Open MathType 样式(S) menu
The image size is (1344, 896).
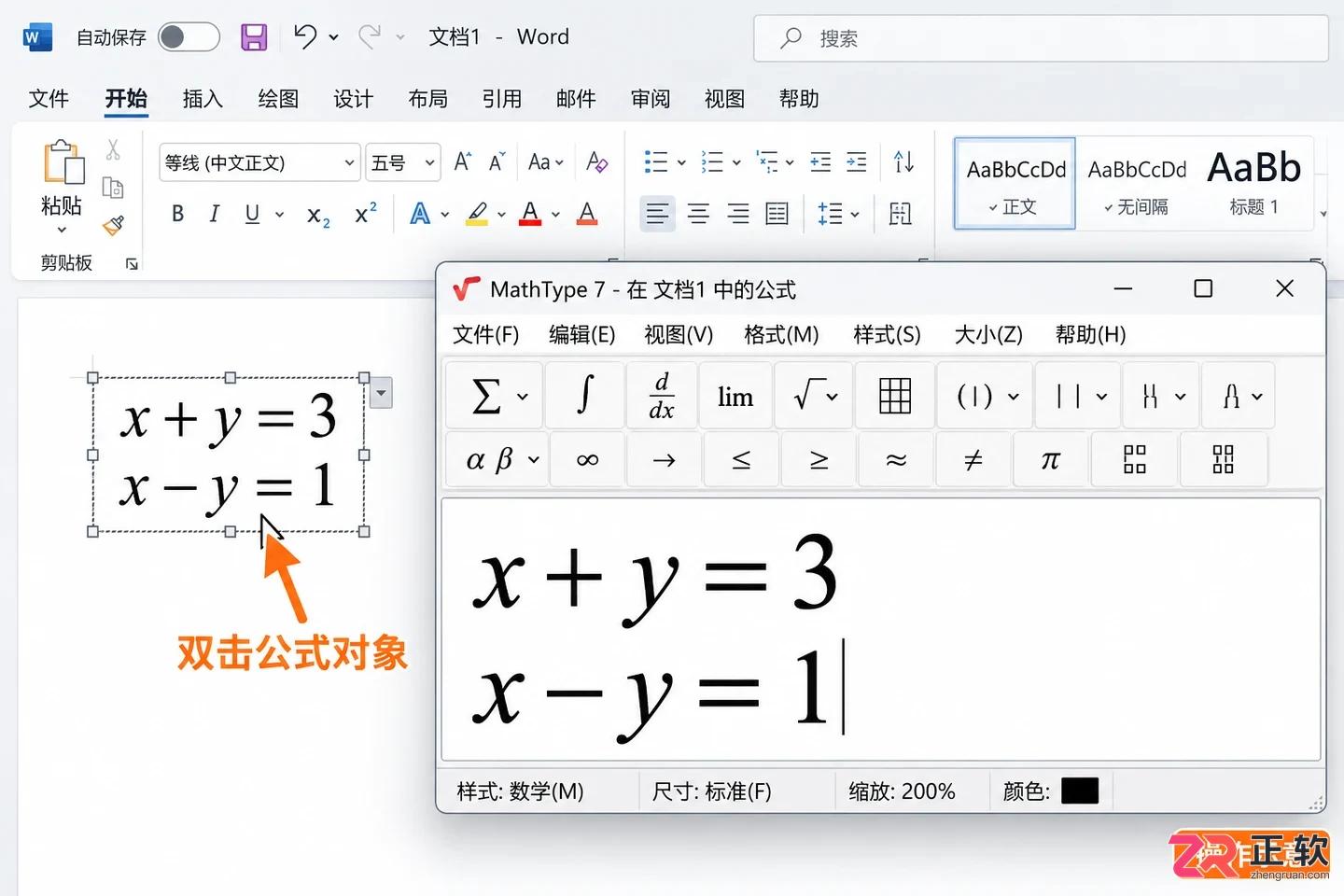click(x=887, y=334)
